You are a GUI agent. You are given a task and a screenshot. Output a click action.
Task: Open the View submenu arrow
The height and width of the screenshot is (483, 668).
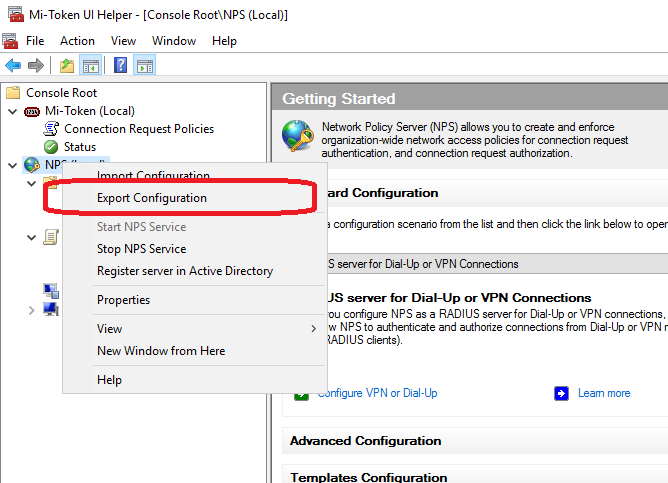click(314, 329)
